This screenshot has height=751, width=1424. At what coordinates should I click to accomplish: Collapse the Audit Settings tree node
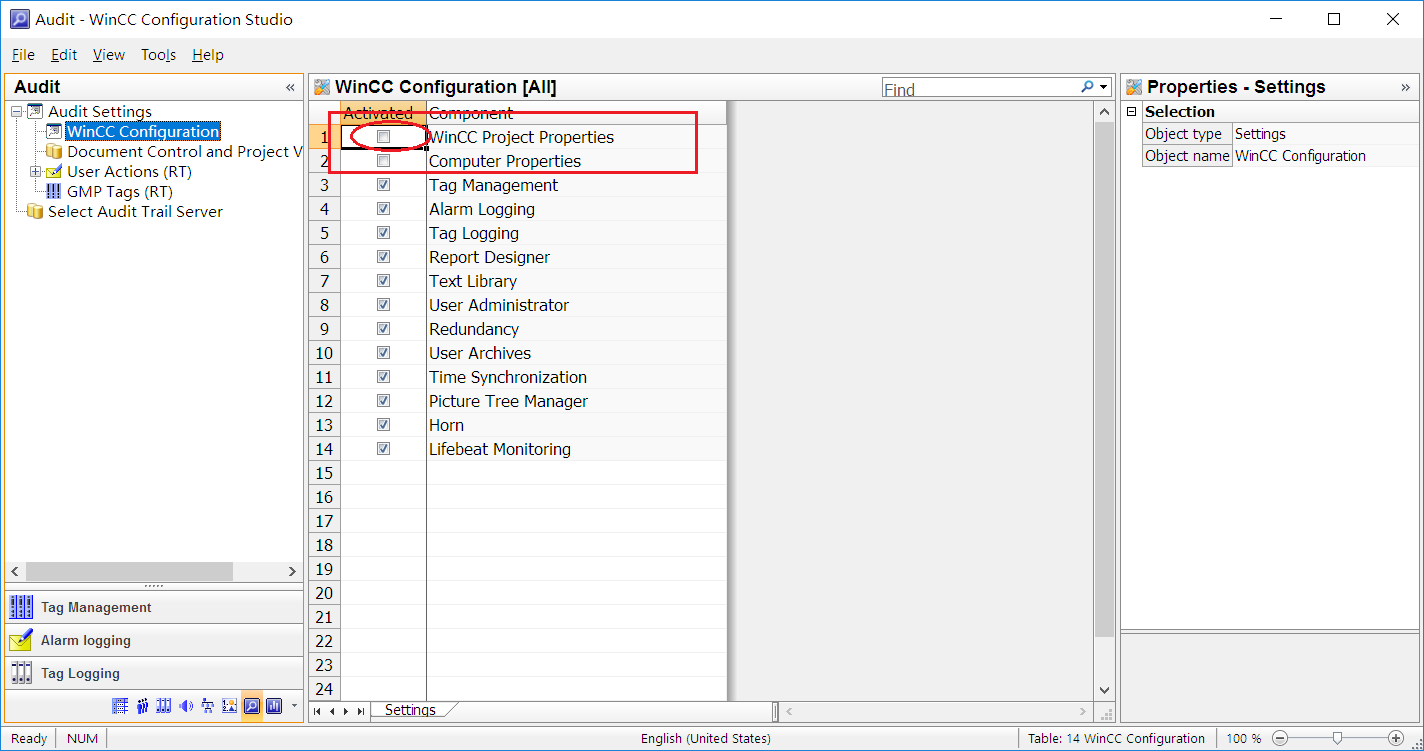pyautogui.click(x=16, y=111)
